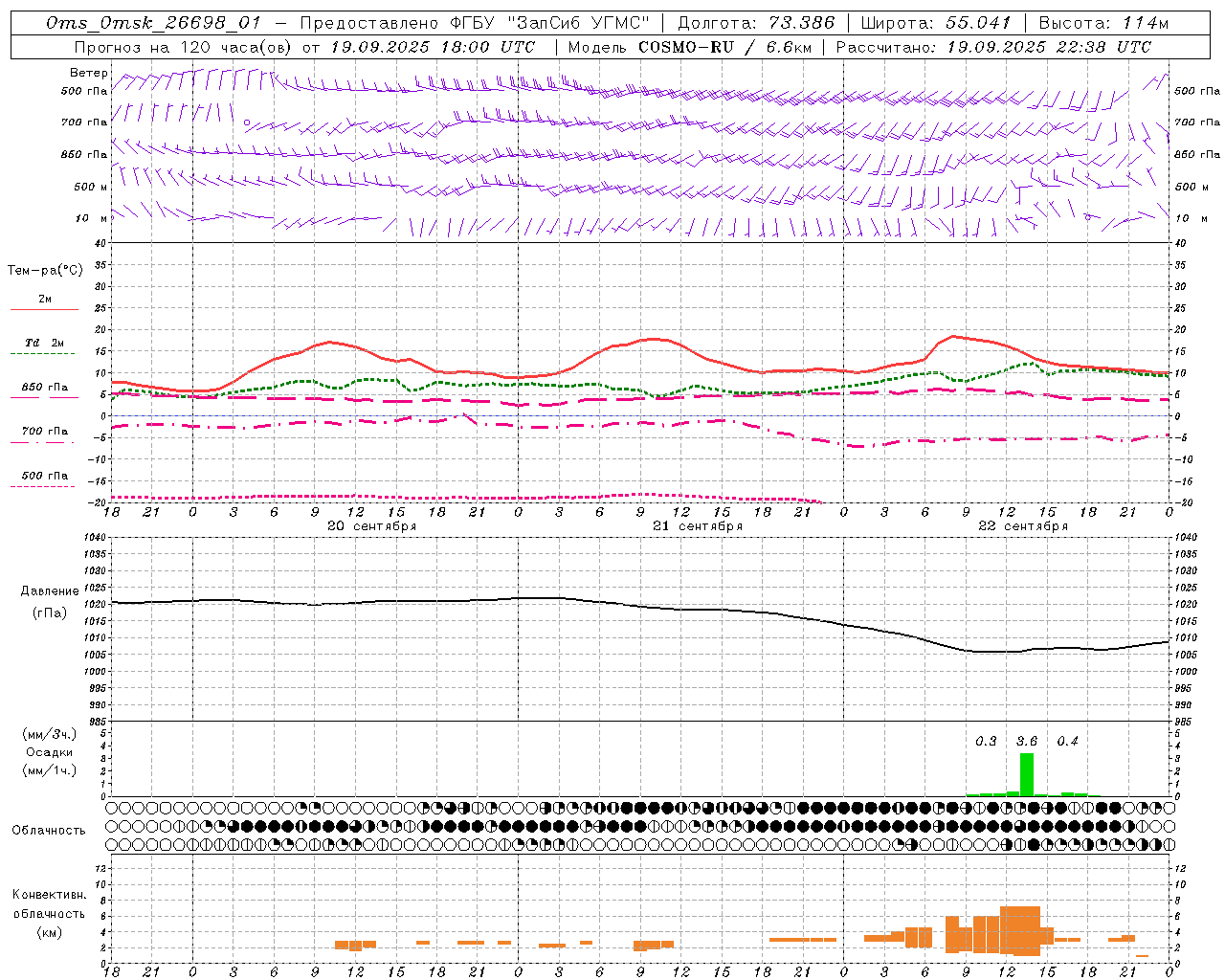This screenshot has height=980, width=1225.
Task: Click the tall green 3.6 mm precipitation bar
Action: (1027, 774)
